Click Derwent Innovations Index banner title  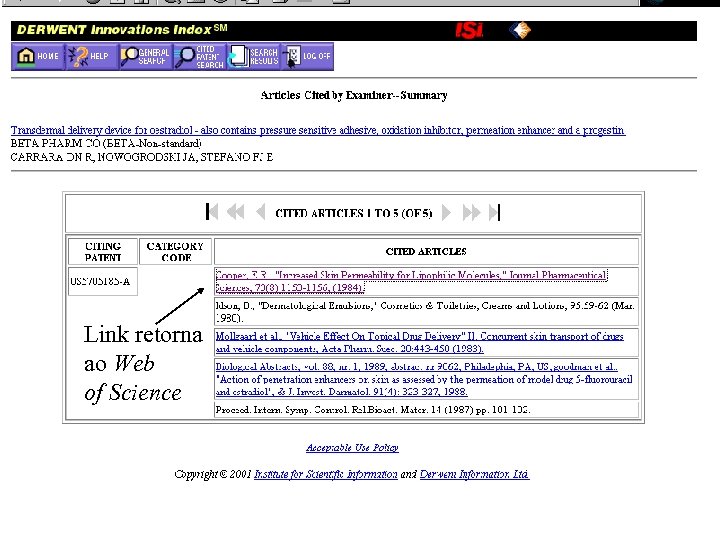click(122, 30)
